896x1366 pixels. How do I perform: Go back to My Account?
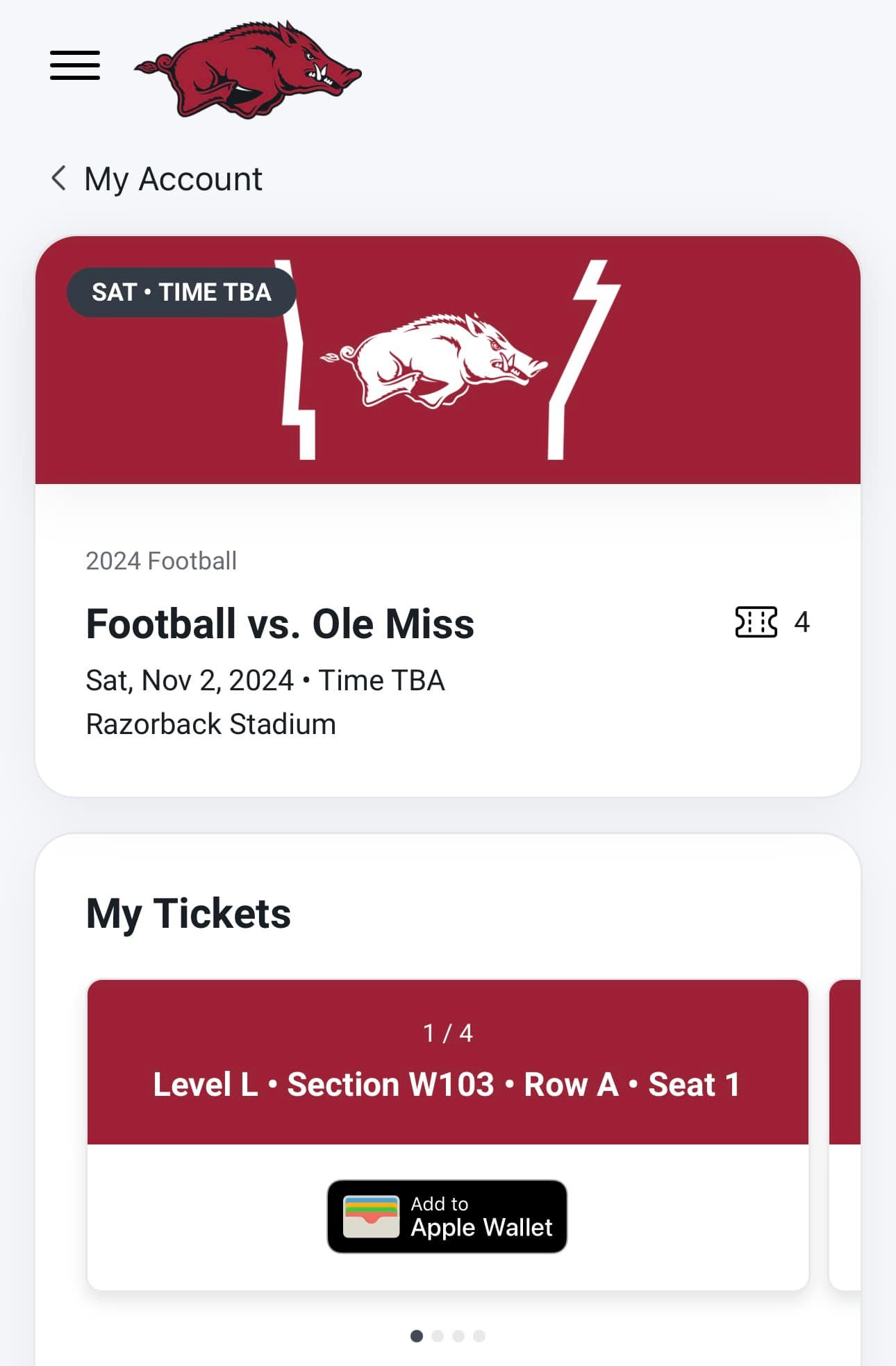(173, 179)
